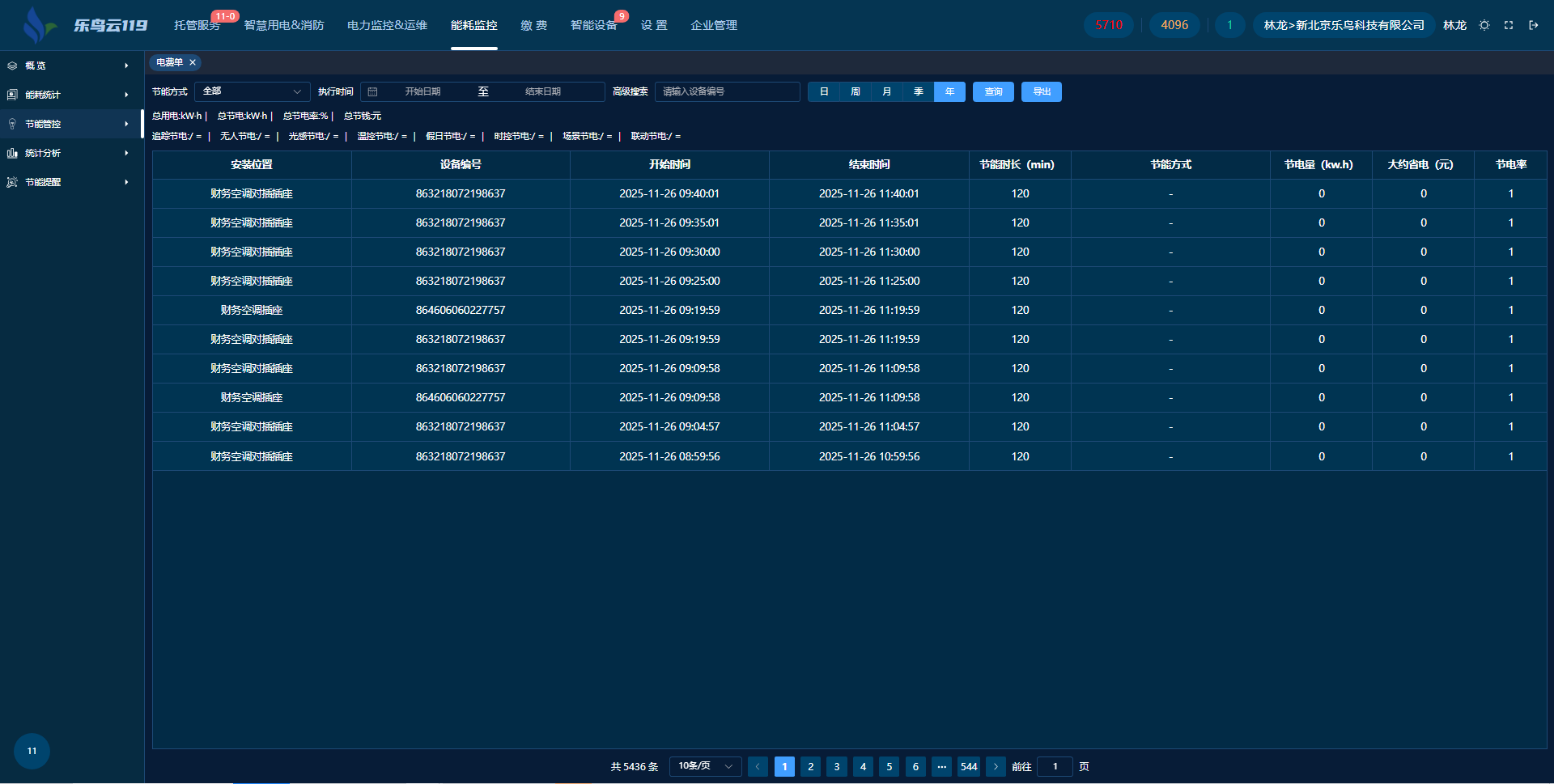Image resolution: width=1554 pixels, height=784 pixels.
Task: Click the calendar icon in the date range field
Action: coord(373,92)
